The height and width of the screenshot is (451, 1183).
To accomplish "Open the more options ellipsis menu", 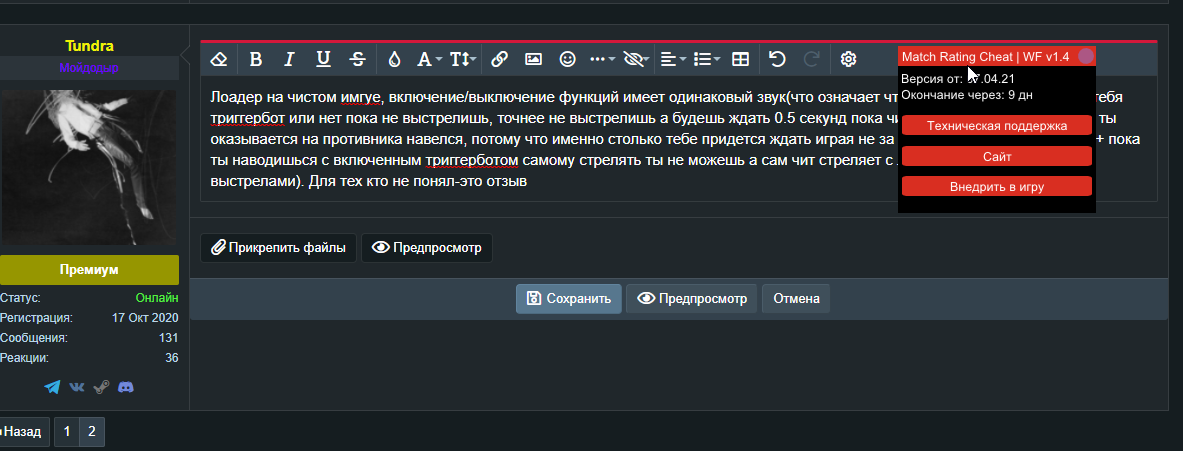I will [x=602, y=59].
